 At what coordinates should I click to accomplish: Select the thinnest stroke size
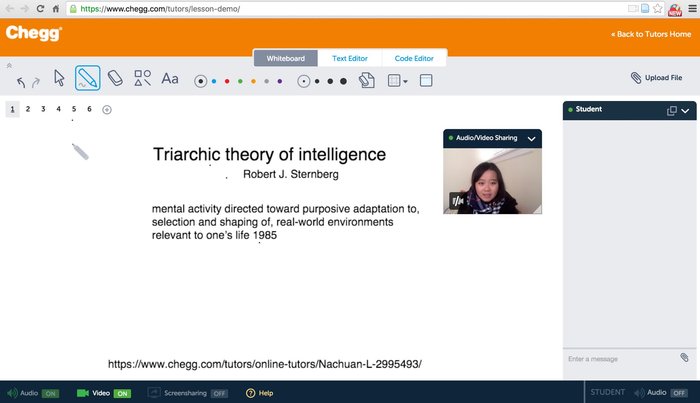click(304, 81)
